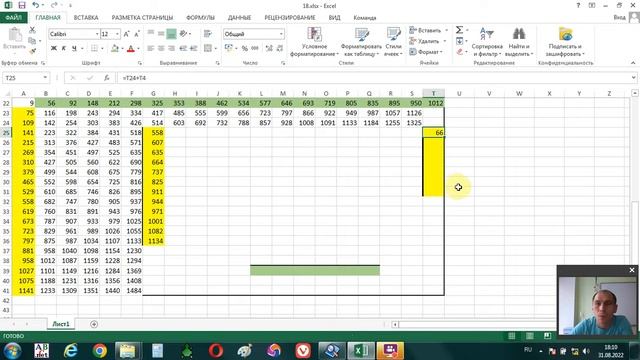The image size is (640, 360).
Task: Expand the formula bar chevron
Action: pos(633,78)
